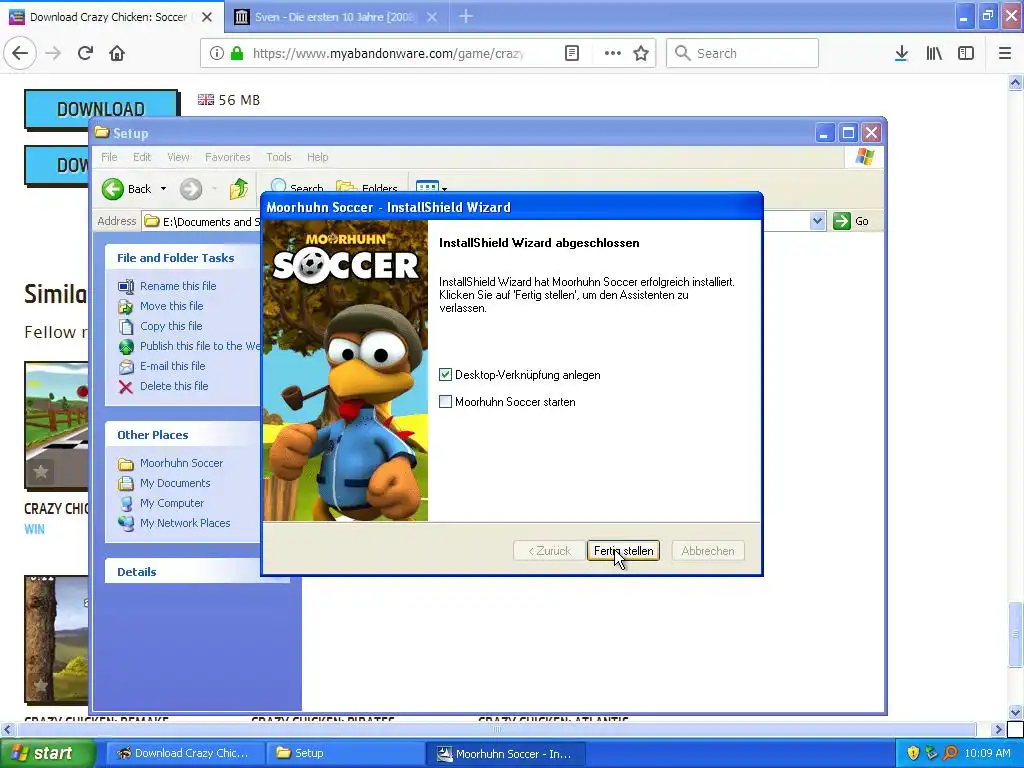The height and width of the screenshot is (768, 1024).
Task: Switch to Download Crazy Chic... taskbar item
Action: point(184,753)
